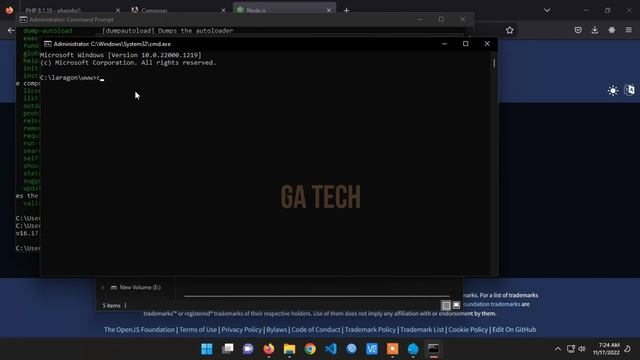Launch Google Chrome from the taskbar
Screen dimensions: 640x360
[310, 349]
